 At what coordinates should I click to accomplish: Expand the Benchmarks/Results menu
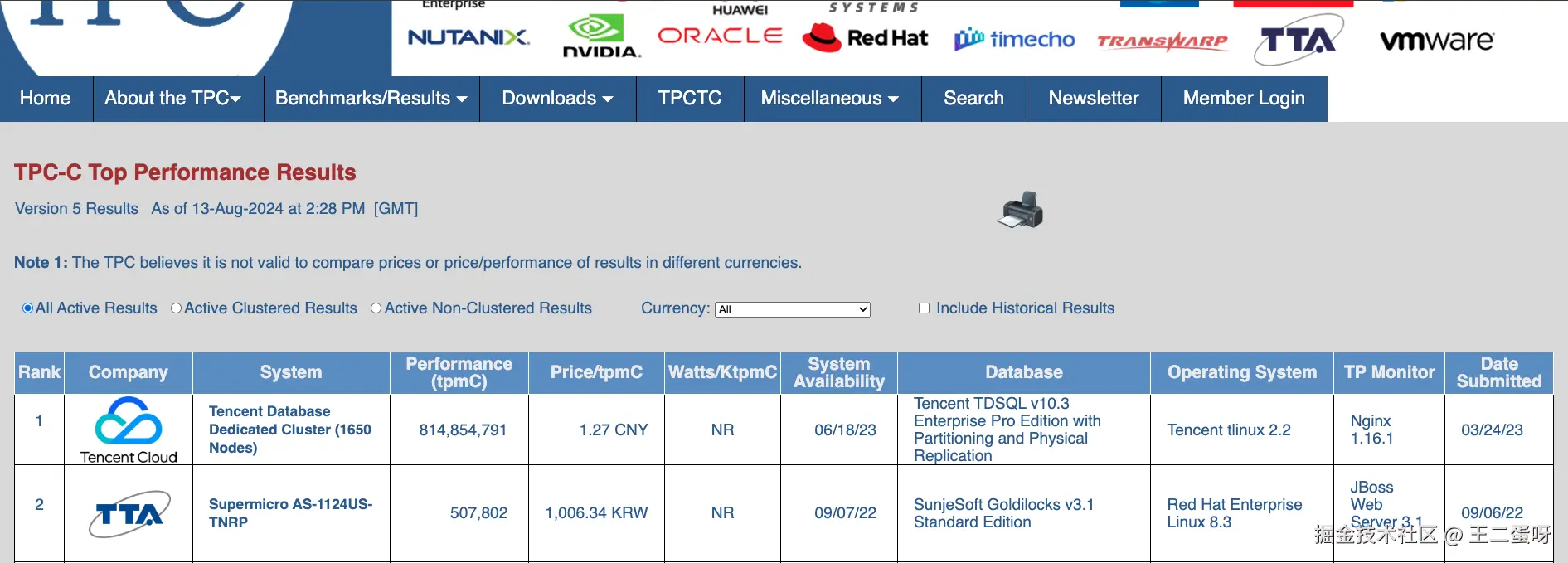371,99
